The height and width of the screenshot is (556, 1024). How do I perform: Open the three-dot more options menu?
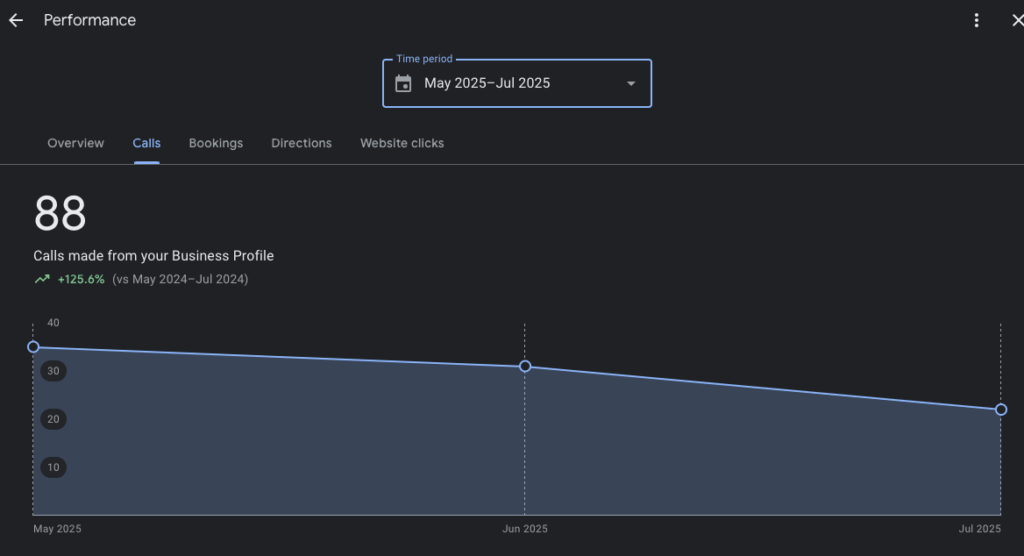976,20
